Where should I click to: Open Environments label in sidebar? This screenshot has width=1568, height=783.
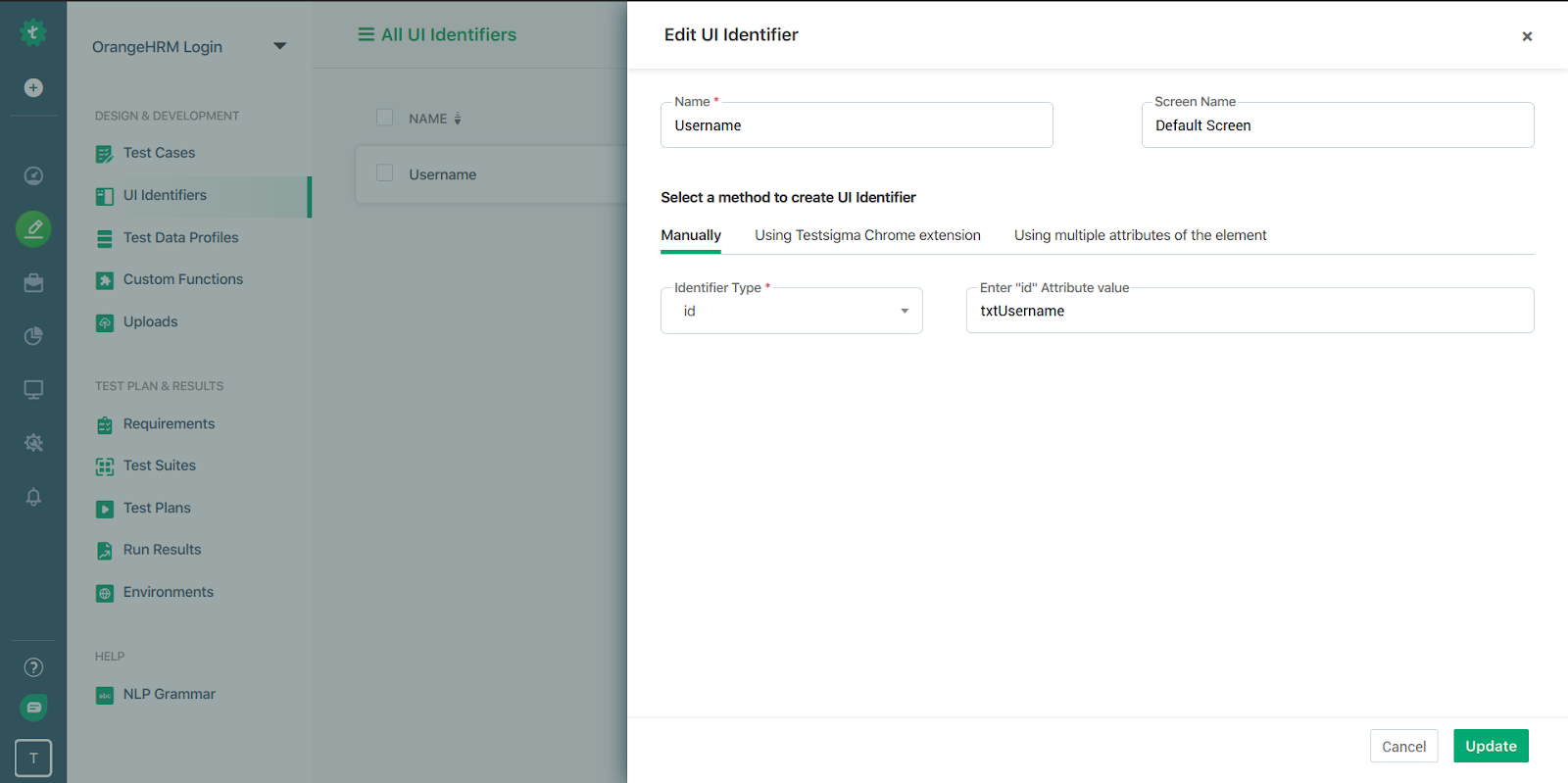coord(169,592)
